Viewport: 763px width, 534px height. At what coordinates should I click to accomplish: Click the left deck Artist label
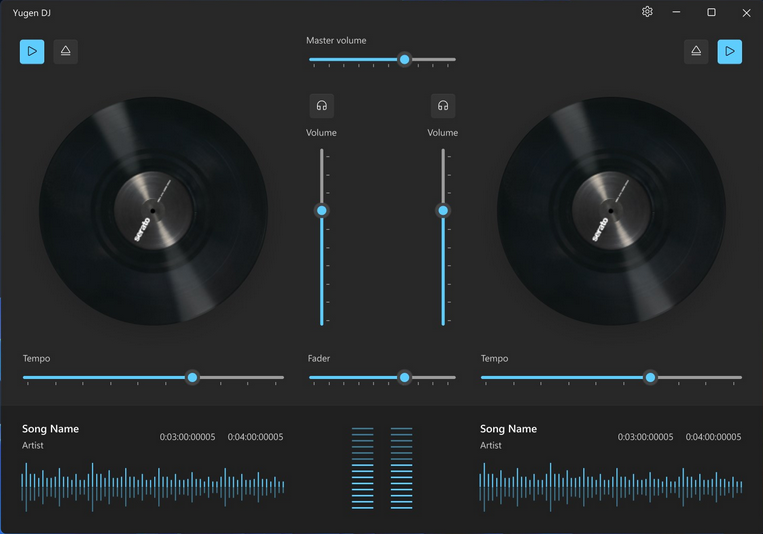(x=33, y=445)
